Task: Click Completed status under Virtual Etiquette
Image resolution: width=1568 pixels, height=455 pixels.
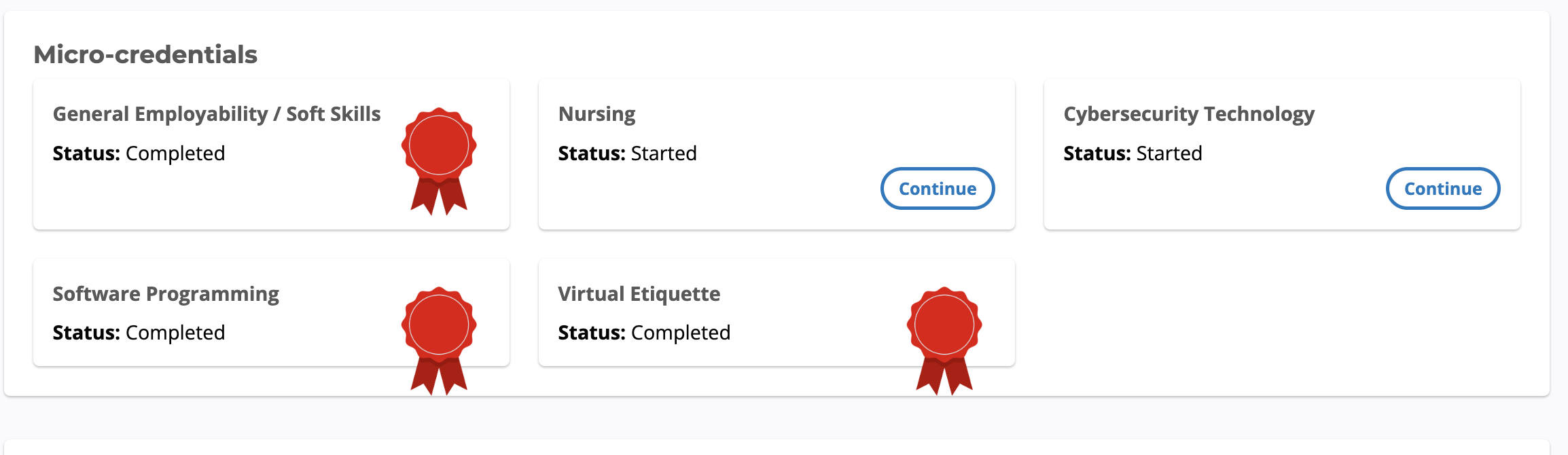Action: pos(681,333)
